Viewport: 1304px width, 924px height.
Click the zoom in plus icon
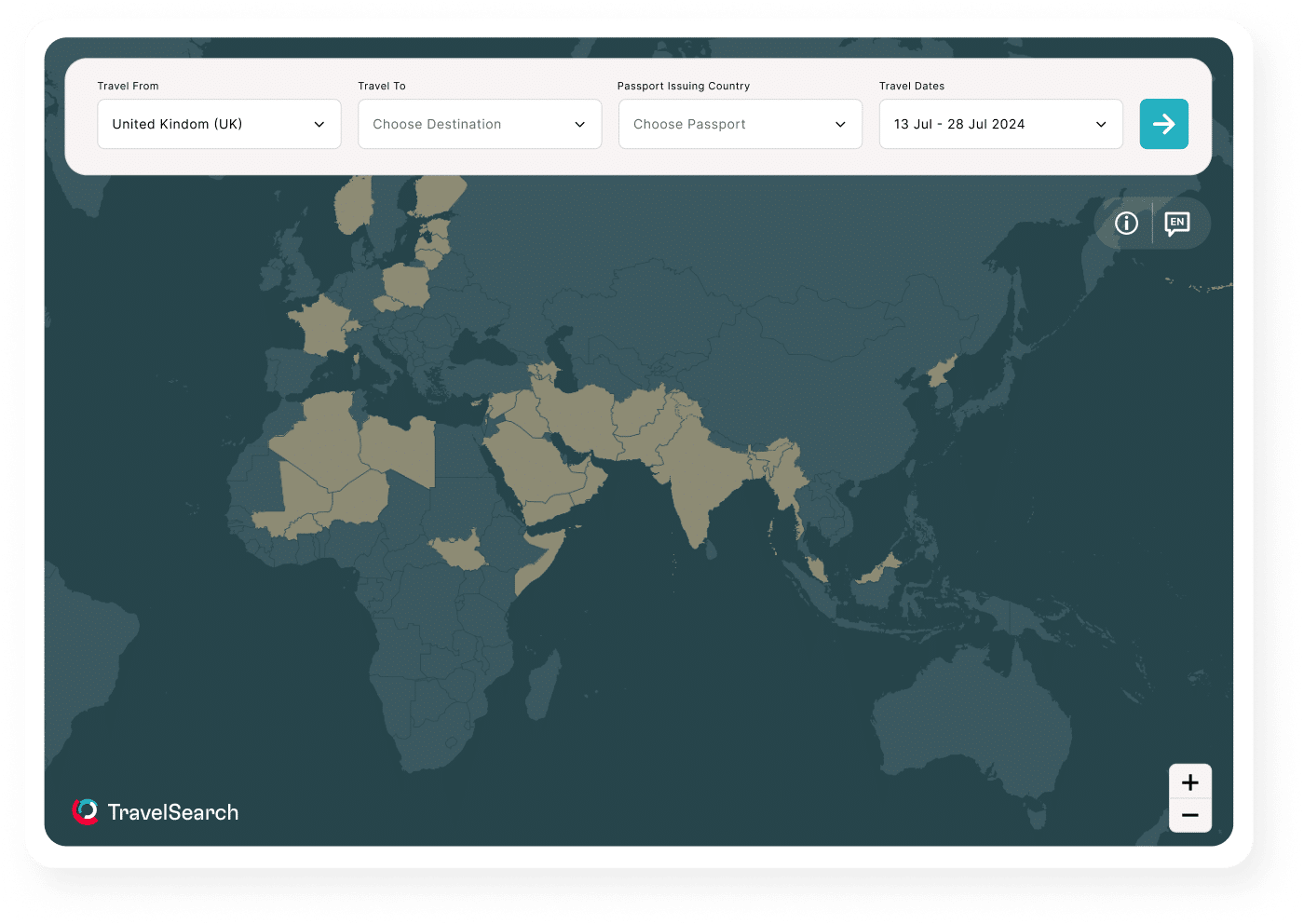(x=1189, y=782)
